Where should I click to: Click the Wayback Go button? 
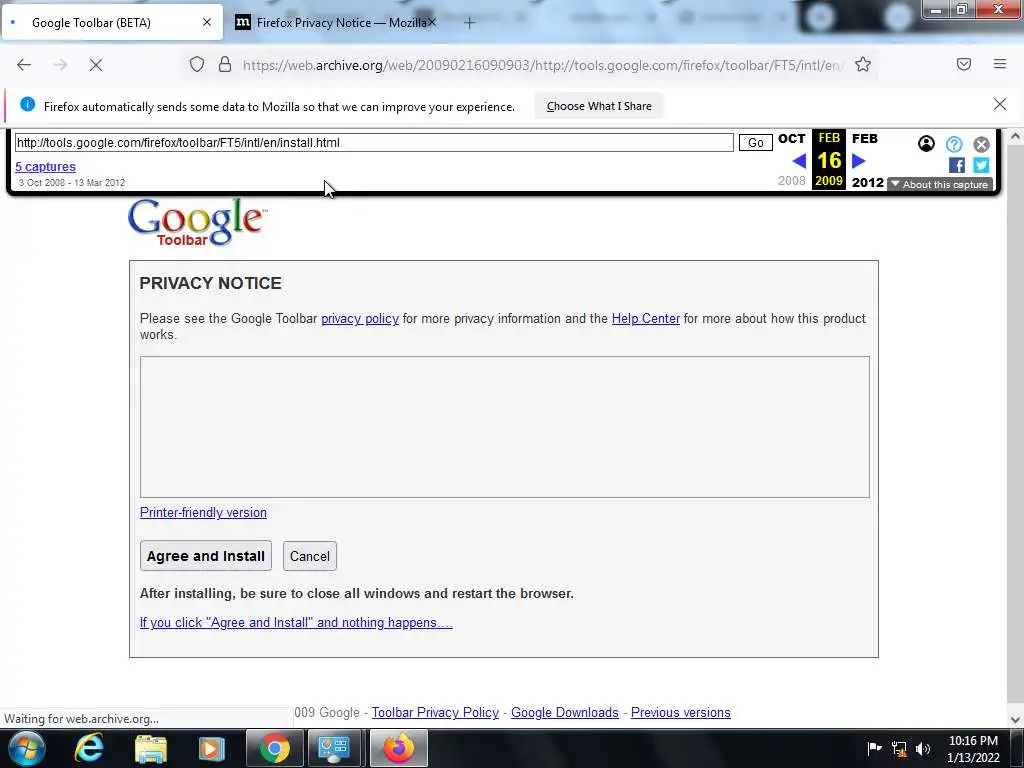[x=756, y=142]
